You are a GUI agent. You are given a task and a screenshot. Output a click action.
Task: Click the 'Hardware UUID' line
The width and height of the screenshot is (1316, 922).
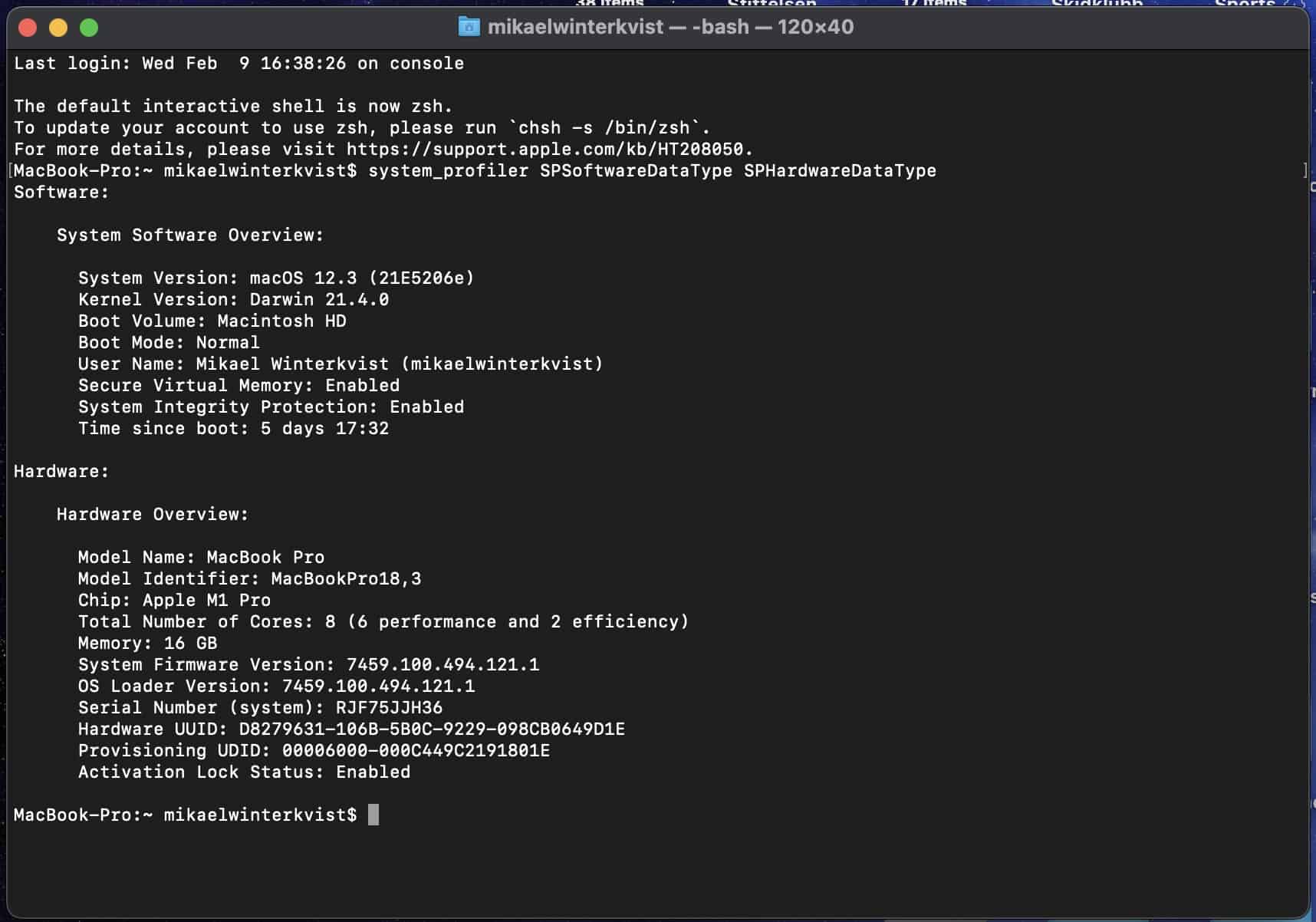351,729
